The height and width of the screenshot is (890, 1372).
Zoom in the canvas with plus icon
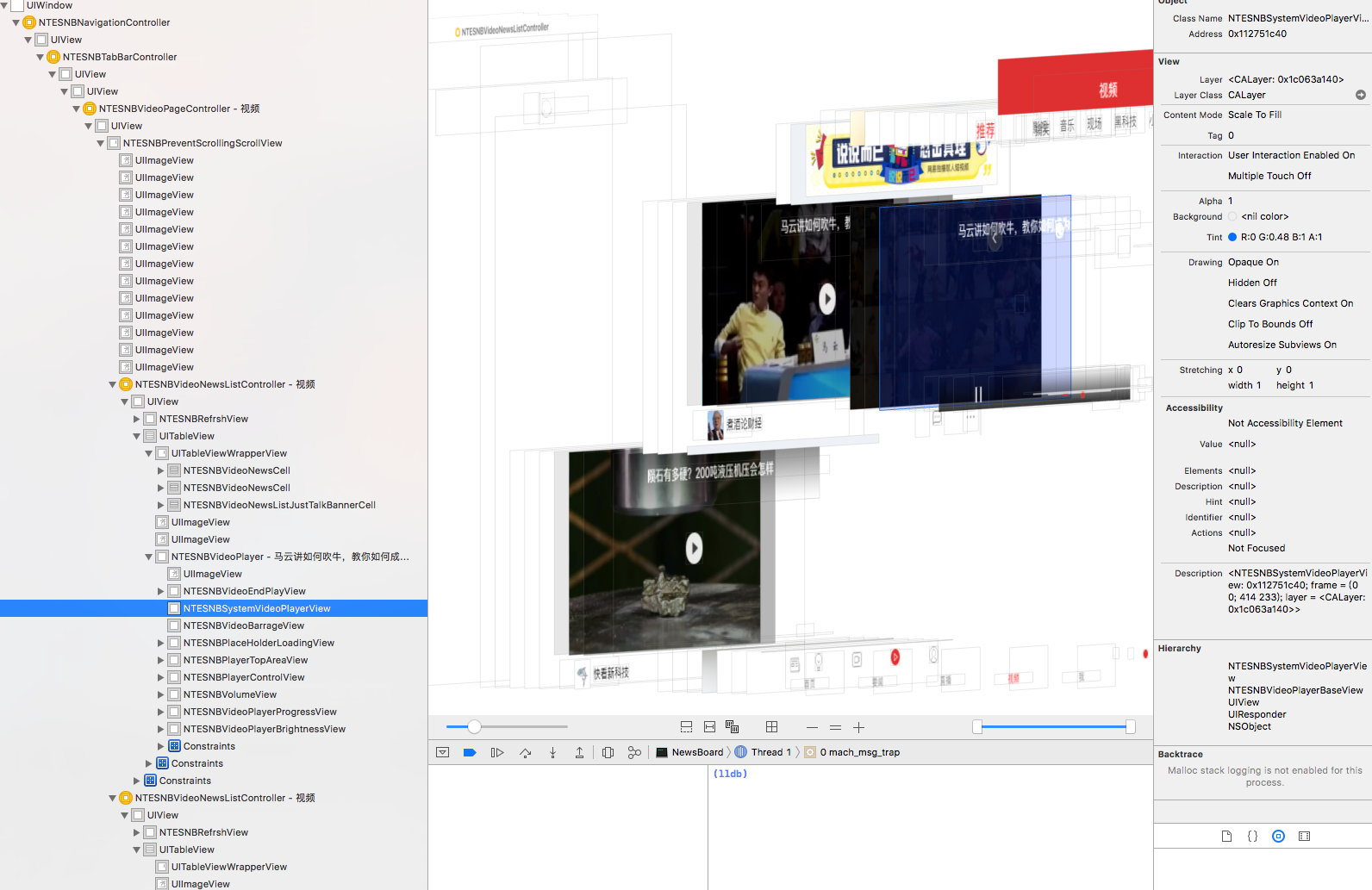click(x=858, y=727)
